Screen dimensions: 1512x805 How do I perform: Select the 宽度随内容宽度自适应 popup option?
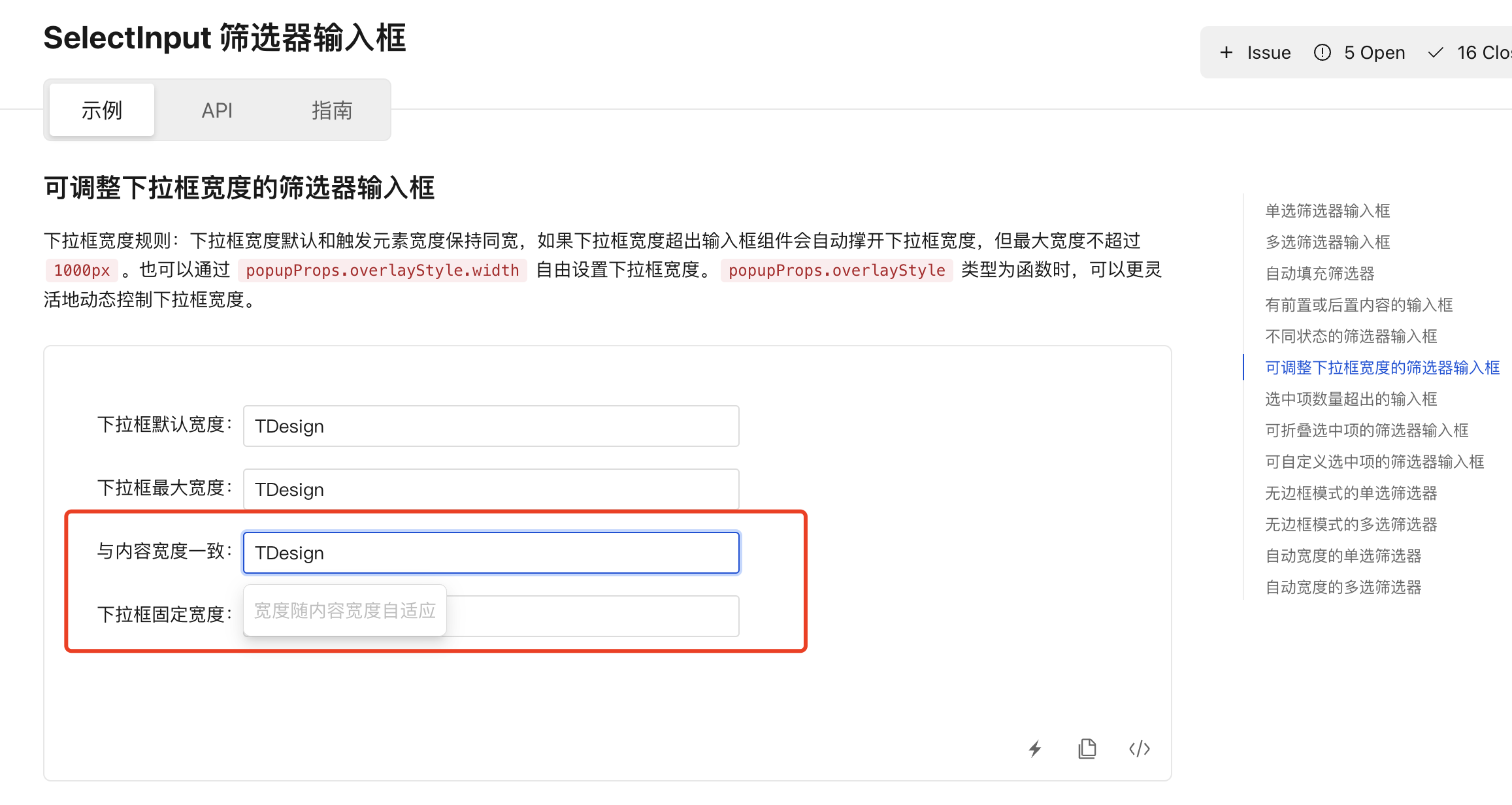coord(345,610)
